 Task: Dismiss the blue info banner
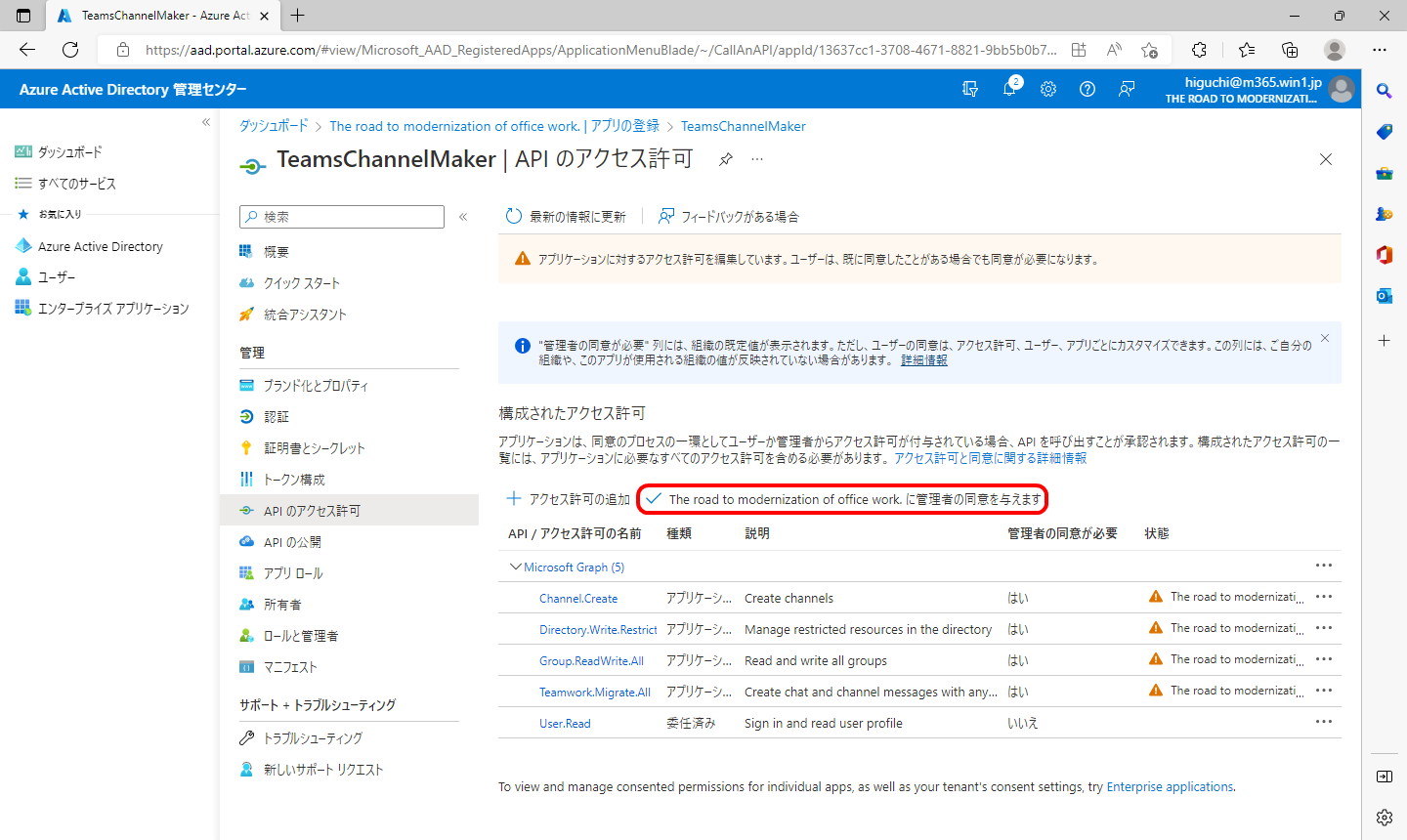point(1325,338)
